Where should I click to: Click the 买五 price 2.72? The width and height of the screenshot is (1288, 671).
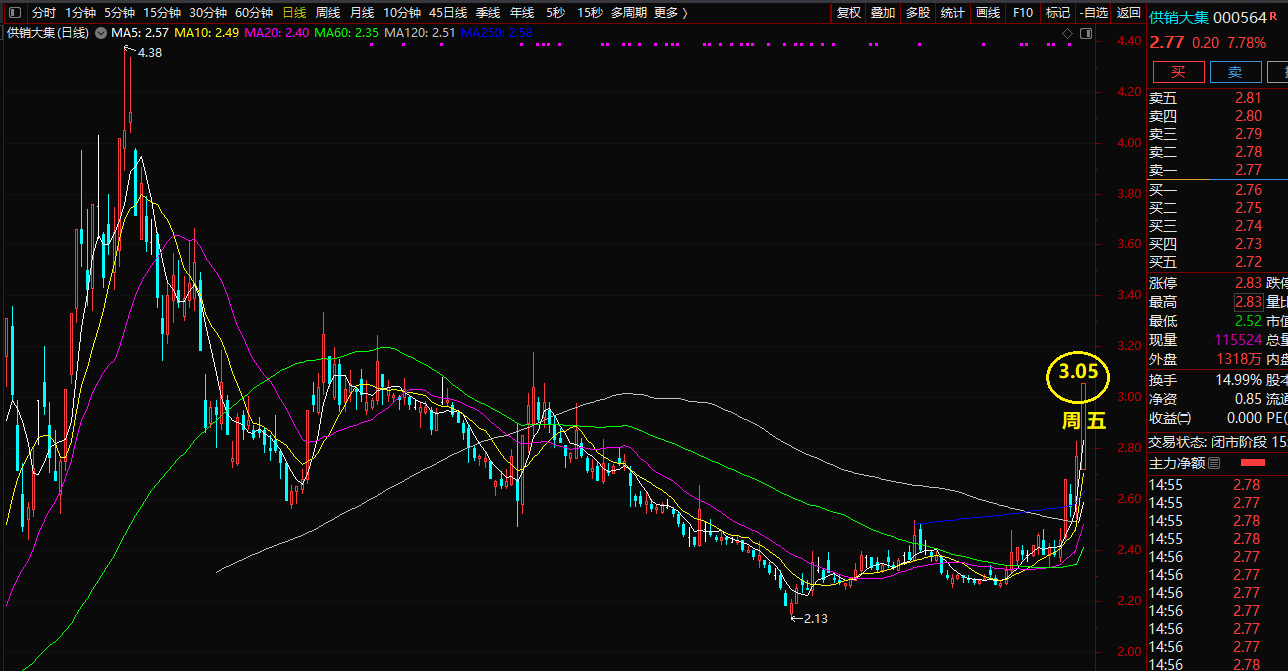tap(1248, 262)
